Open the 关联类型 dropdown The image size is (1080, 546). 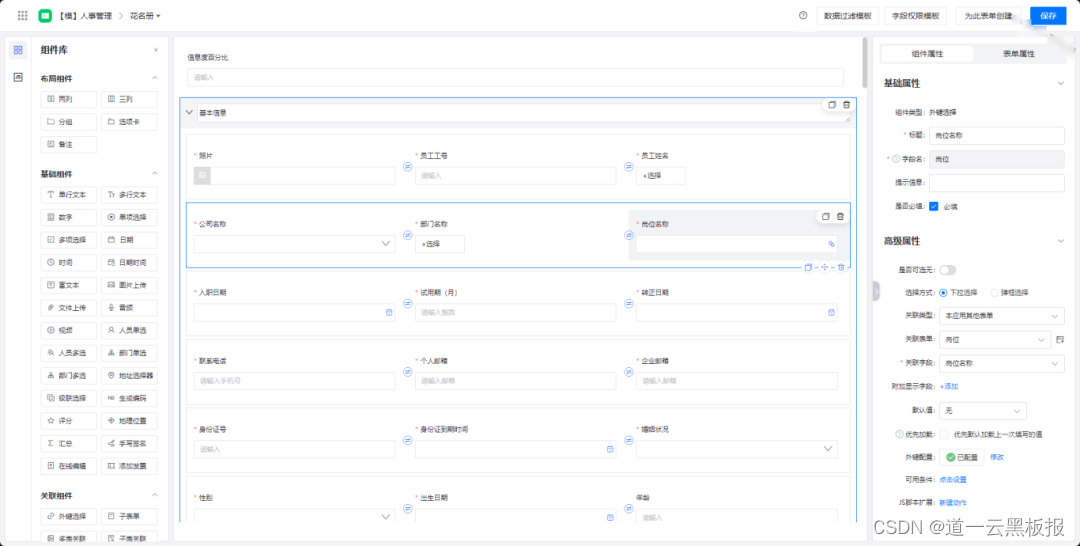pyautogui.click(x=1001, y=316)
